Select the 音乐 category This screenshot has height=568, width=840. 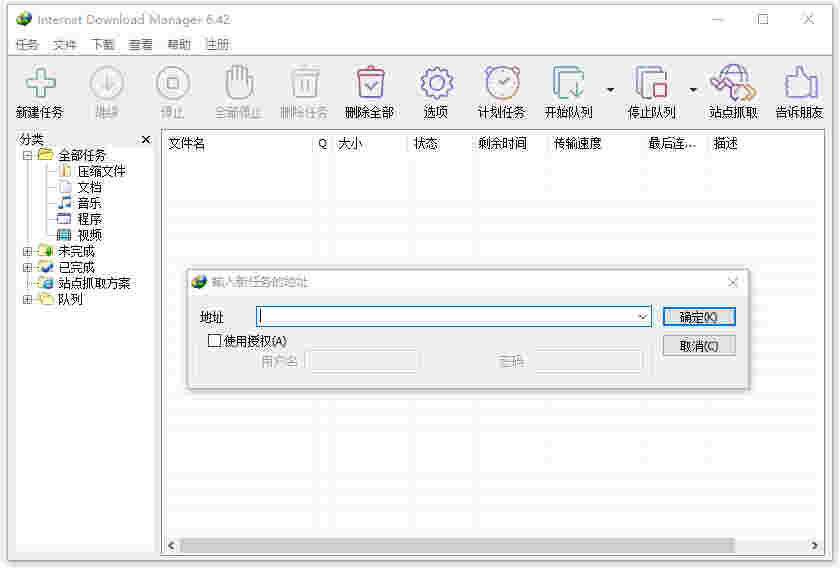(89, 204)
